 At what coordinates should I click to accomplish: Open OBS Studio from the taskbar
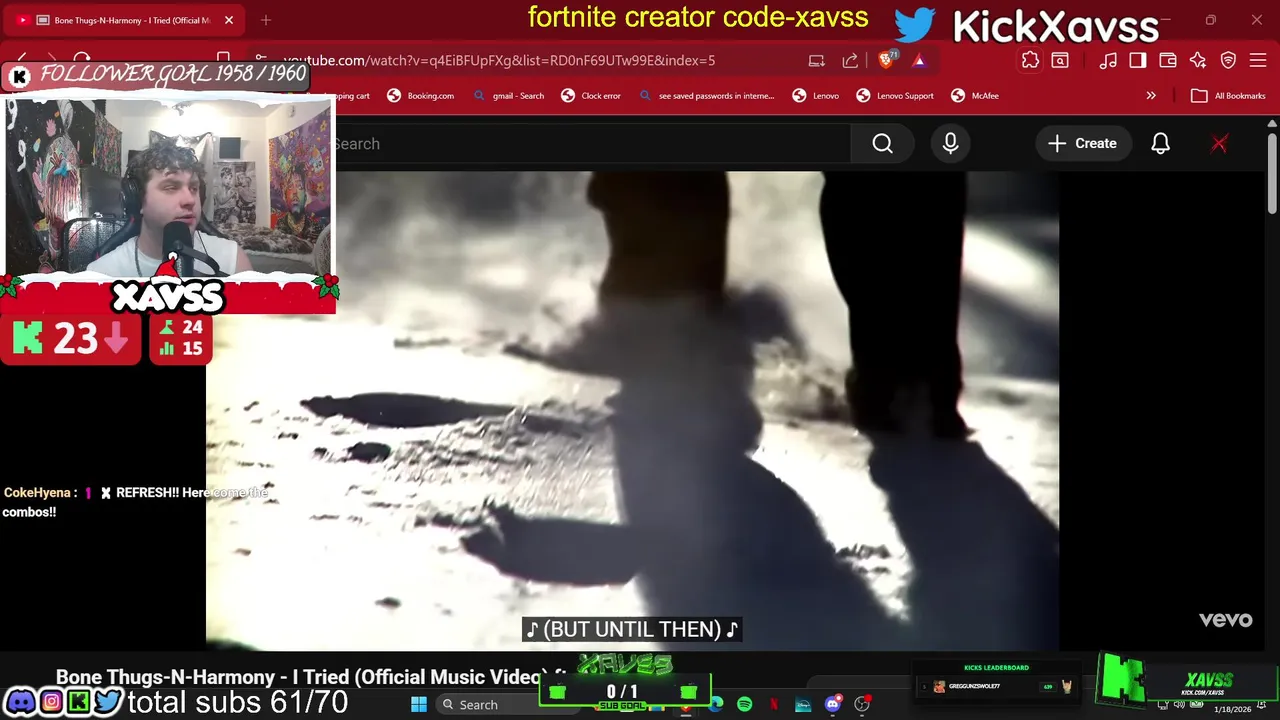pyautogui.click(x=862, y=705)
